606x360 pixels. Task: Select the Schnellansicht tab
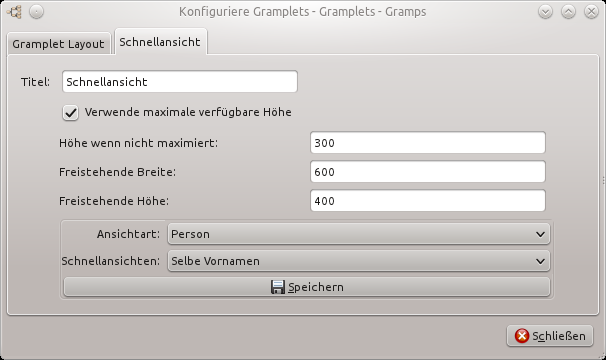160,41
